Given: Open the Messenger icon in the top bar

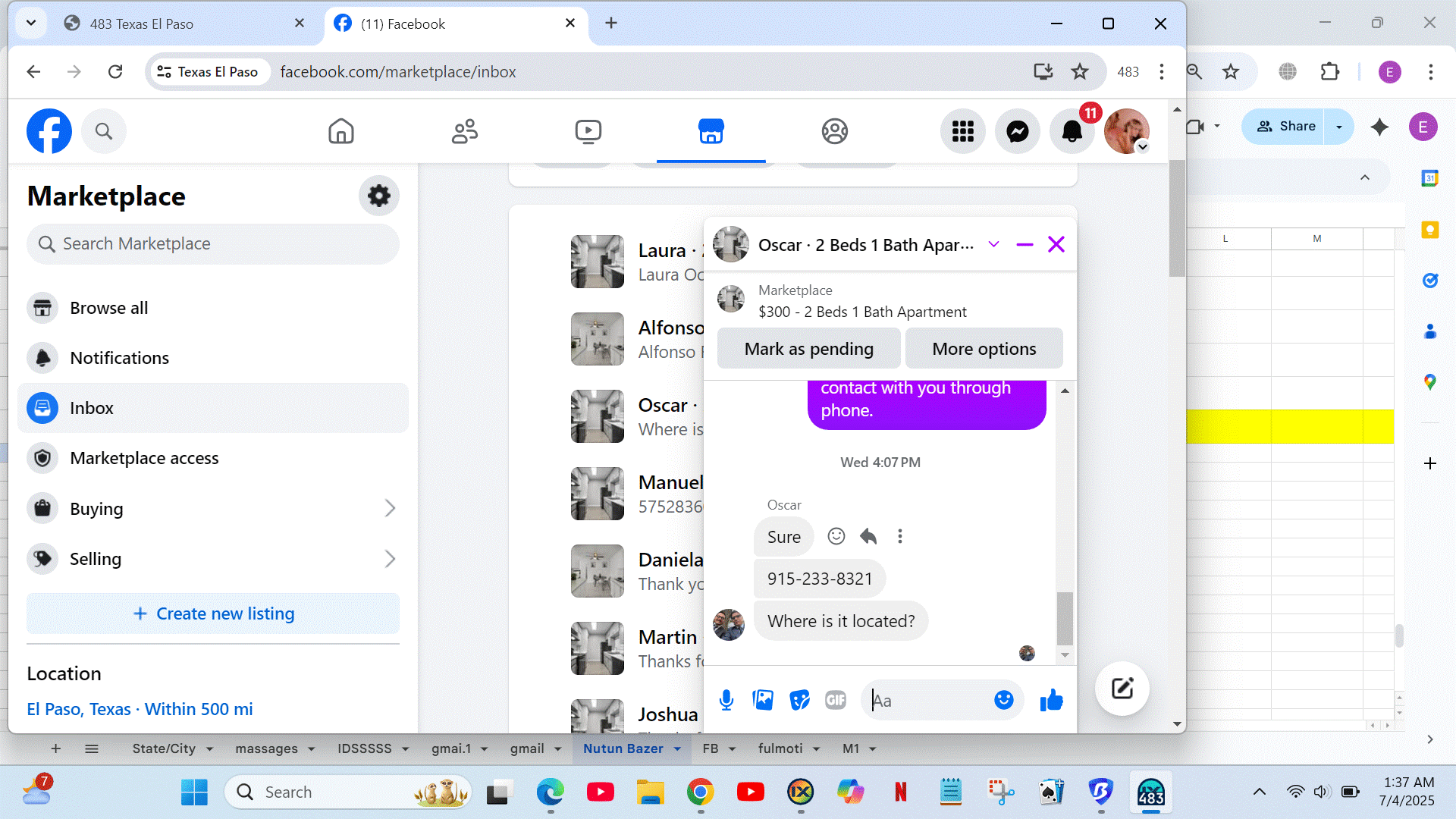Looking at the screenshot, I should 1017,131.
